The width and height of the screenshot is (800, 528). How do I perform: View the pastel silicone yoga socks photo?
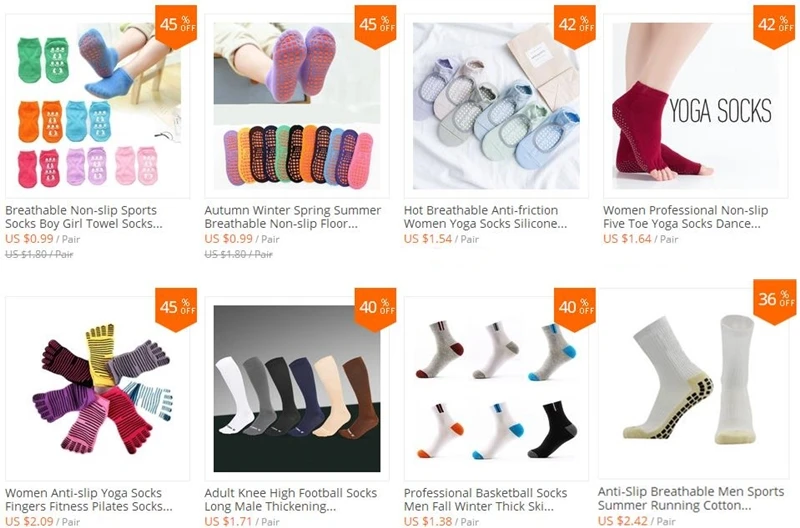(496, 106)
